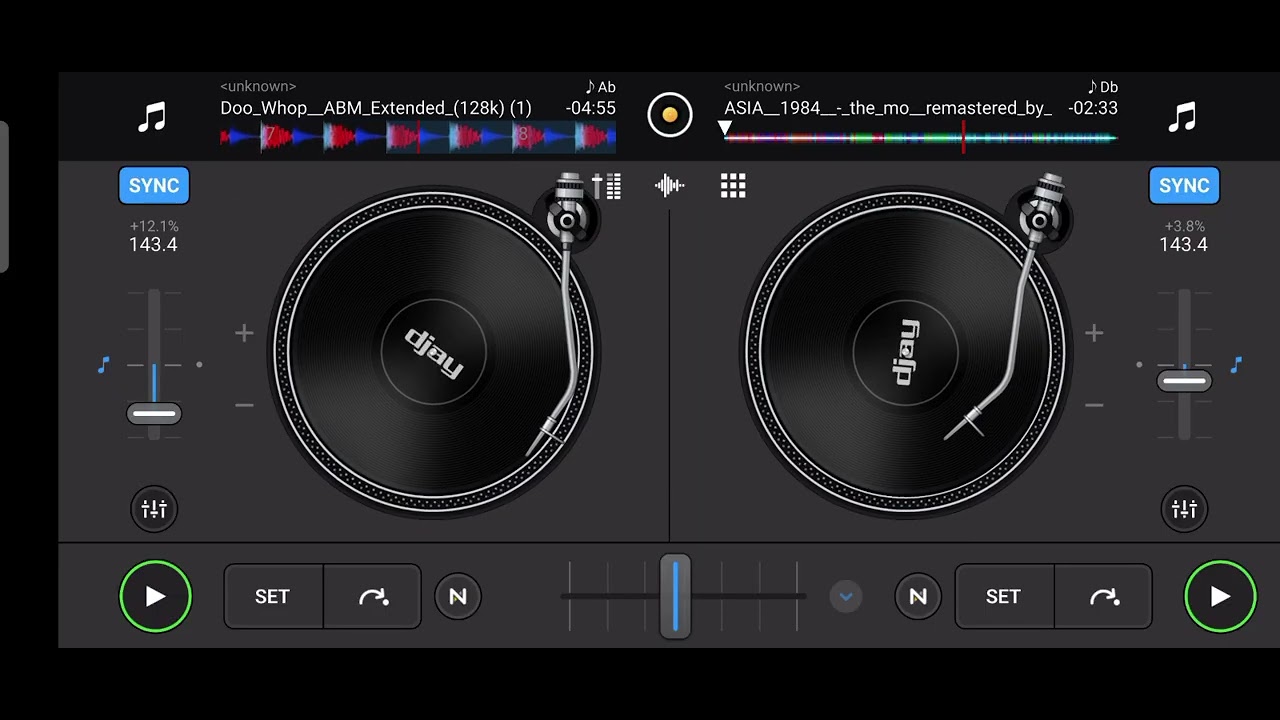Click the right deck BPM 143.4
This screenshot has height=720, width=1280.
(1183, 245)
